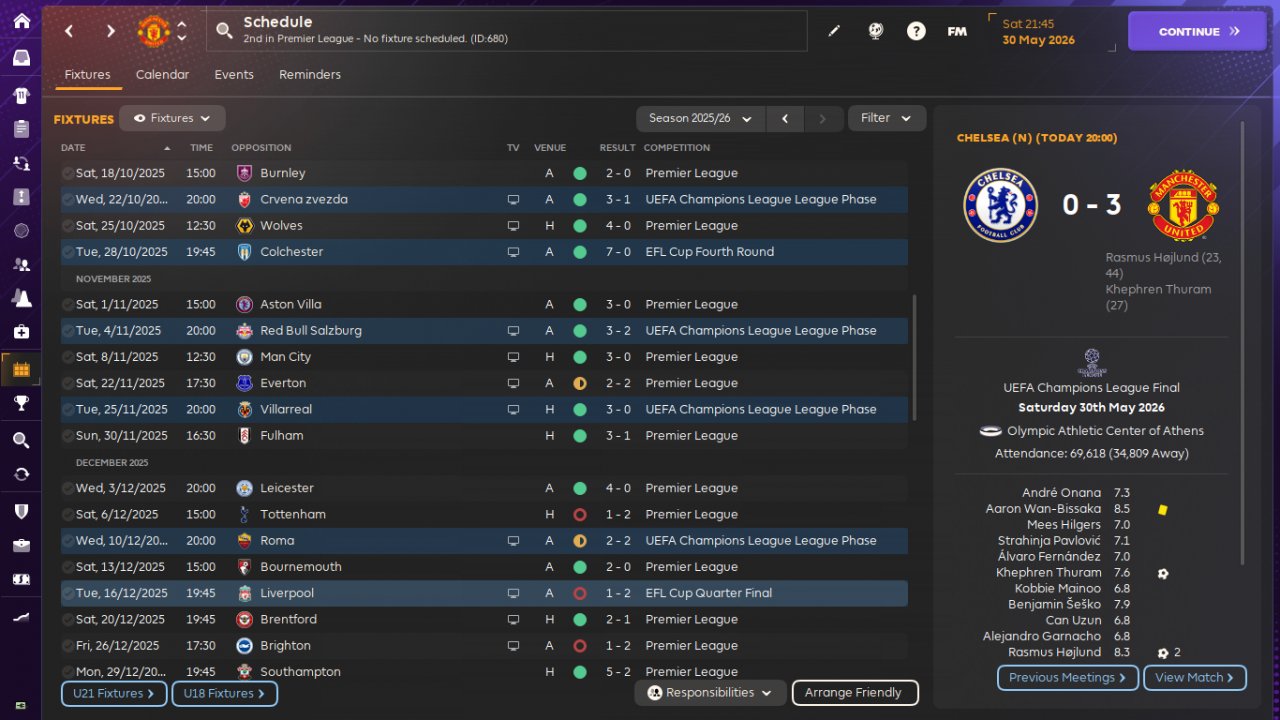Open the Fixtures view dropdown
Image resolution: width=1280 pixels, height=720 pixels.
(x=172, y=118)
